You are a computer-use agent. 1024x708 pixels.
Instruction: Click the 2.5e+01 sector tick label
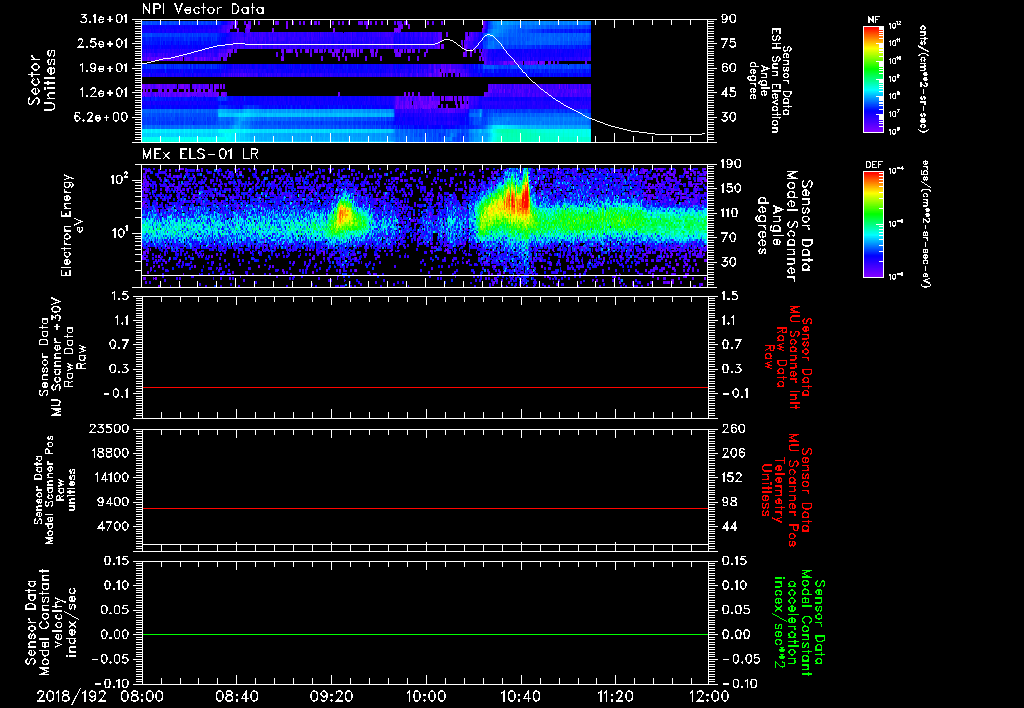[103, 43]
